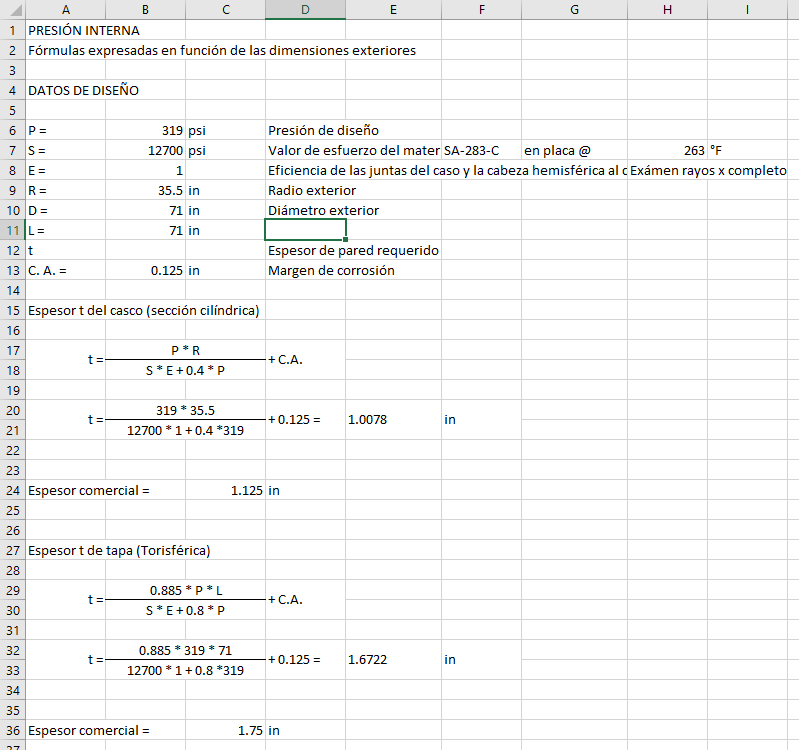This screenshot has height=750, width=799.
Task: Click the 'S * E + 0.8 * P' denominator
Action: tap(185, 610)
